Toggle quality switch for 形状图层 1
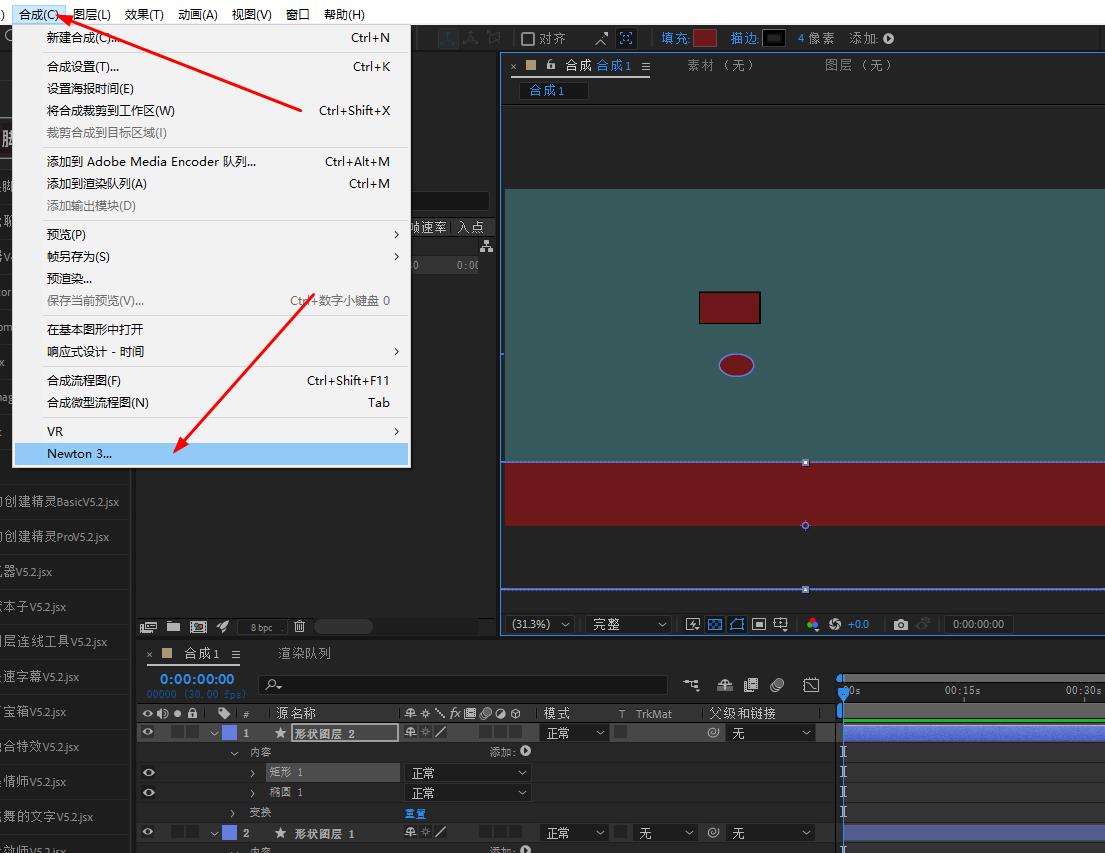The height and width of the screenshot is (853, 1105). 440,833
